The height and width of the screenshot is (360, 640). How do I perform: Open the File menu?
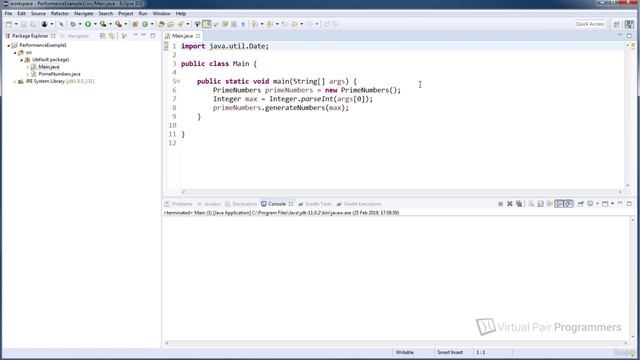pos(8,13)
